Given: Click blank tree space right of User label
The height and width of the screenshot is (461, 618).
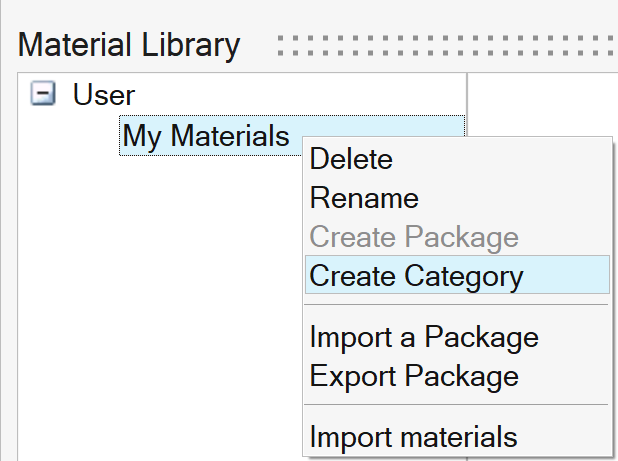Looking at the screenshot, I should coord(300,96).
